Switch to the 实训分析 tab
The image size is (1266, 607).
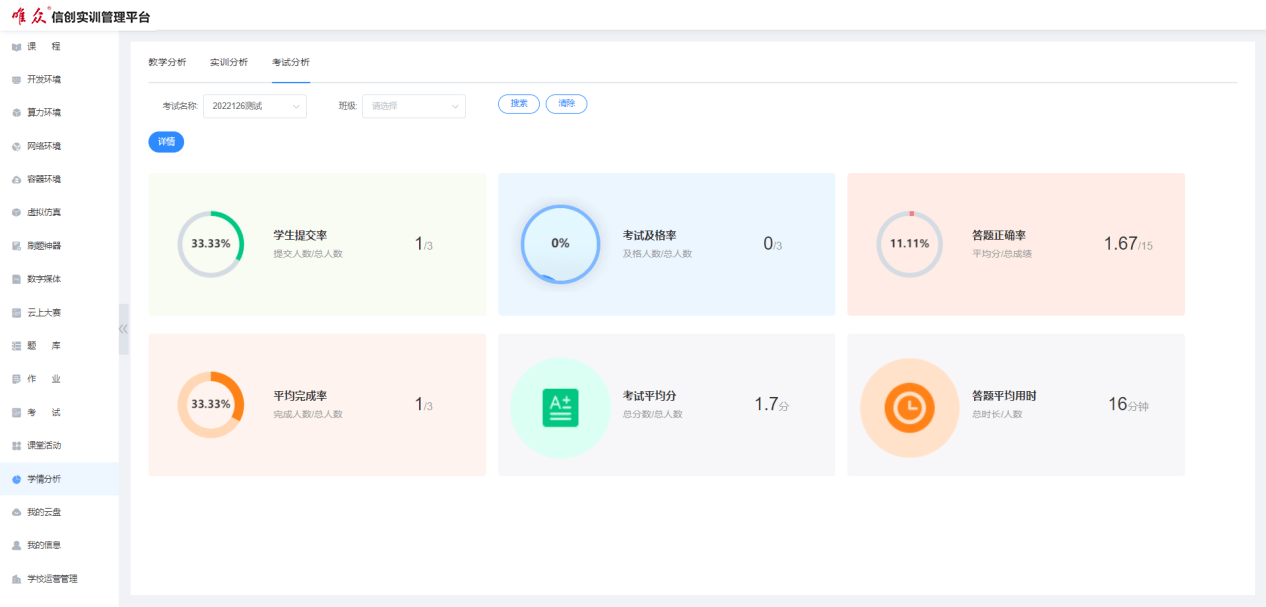pos(229,62)
